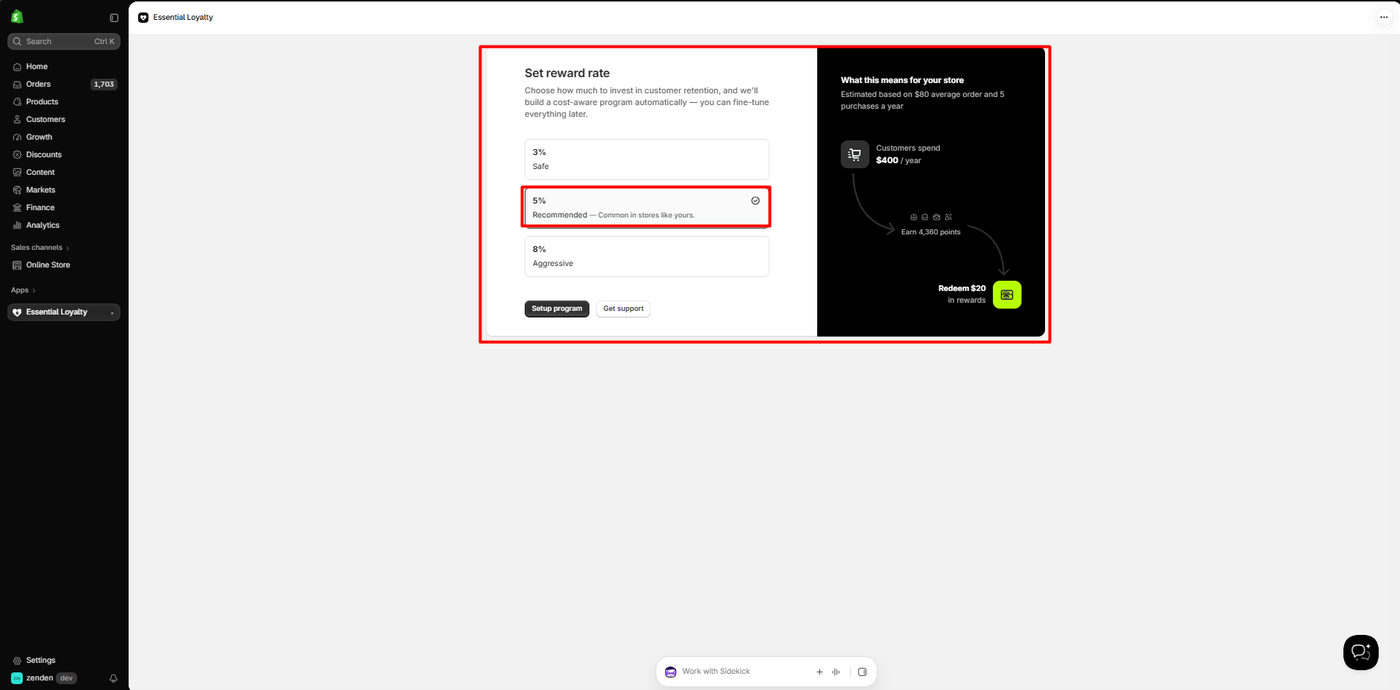Click the green reward gift icon
The height and width of the screenshot is (690, 1400).
coord(1007,294)
